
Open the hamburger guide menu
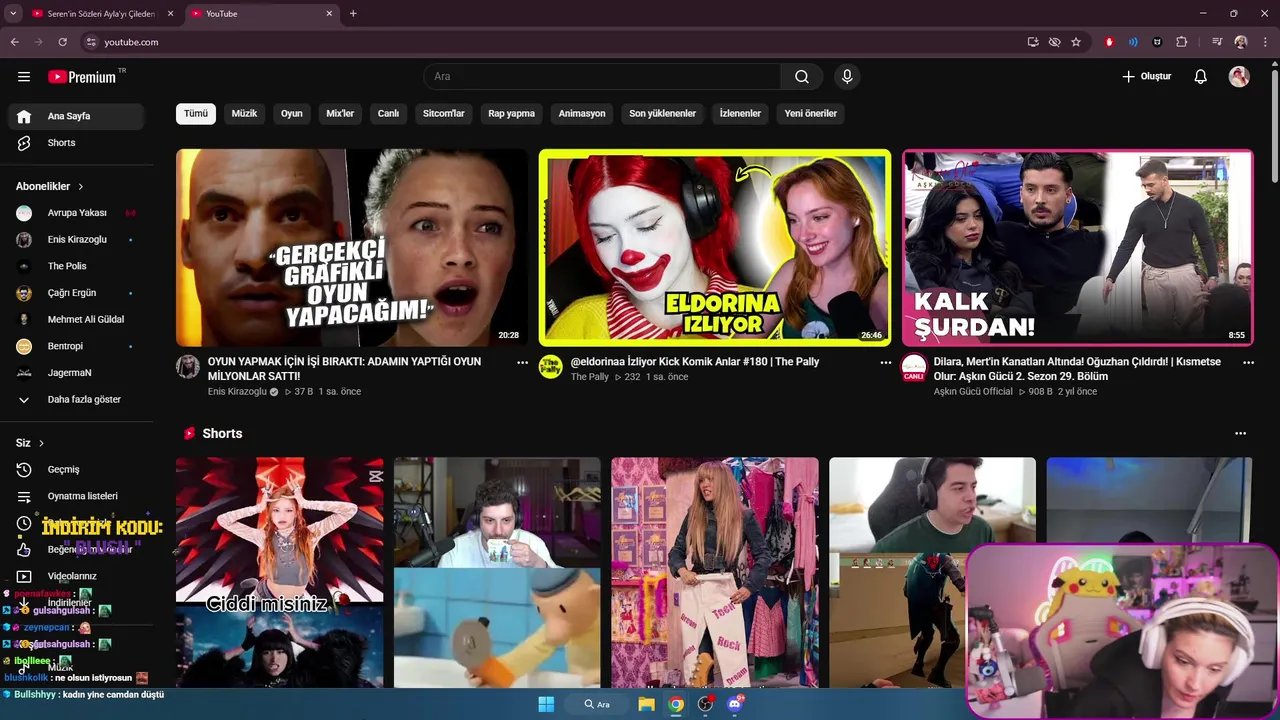(x=24, y=76)
